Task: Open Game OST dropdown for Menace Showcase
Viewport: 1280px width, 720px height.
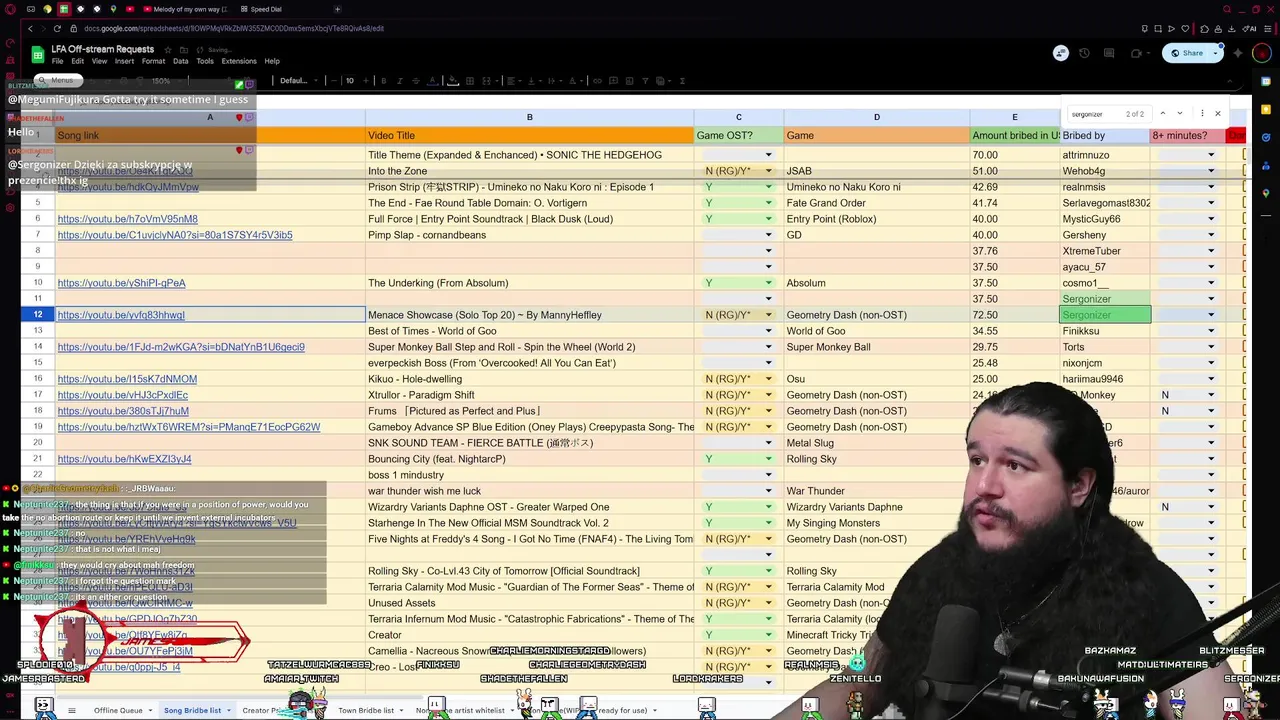Action: [768, 315]
